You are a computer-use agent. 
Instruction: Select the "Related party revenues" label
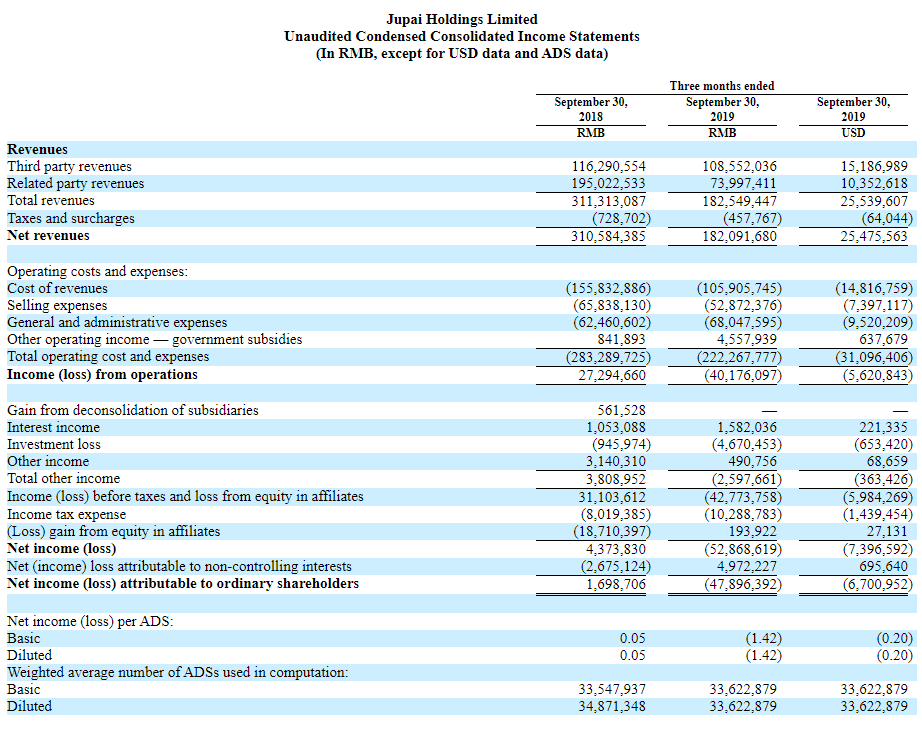point(75,184)
